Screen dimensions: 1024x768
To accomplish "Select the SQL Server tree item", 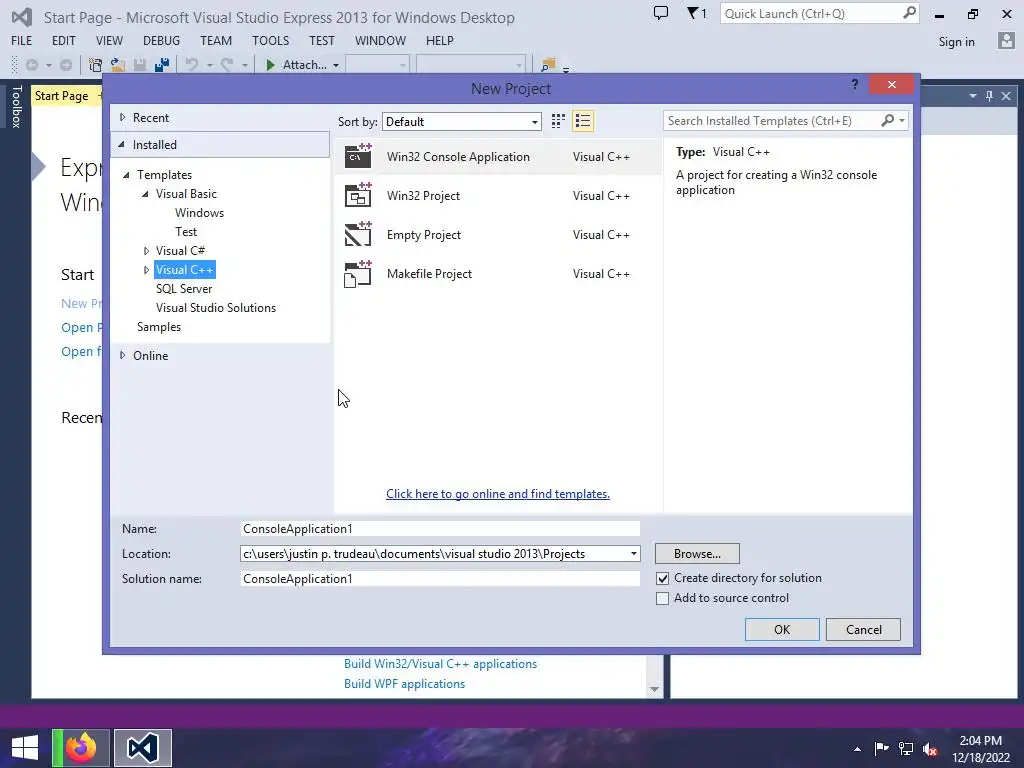I will coord(184,289).
